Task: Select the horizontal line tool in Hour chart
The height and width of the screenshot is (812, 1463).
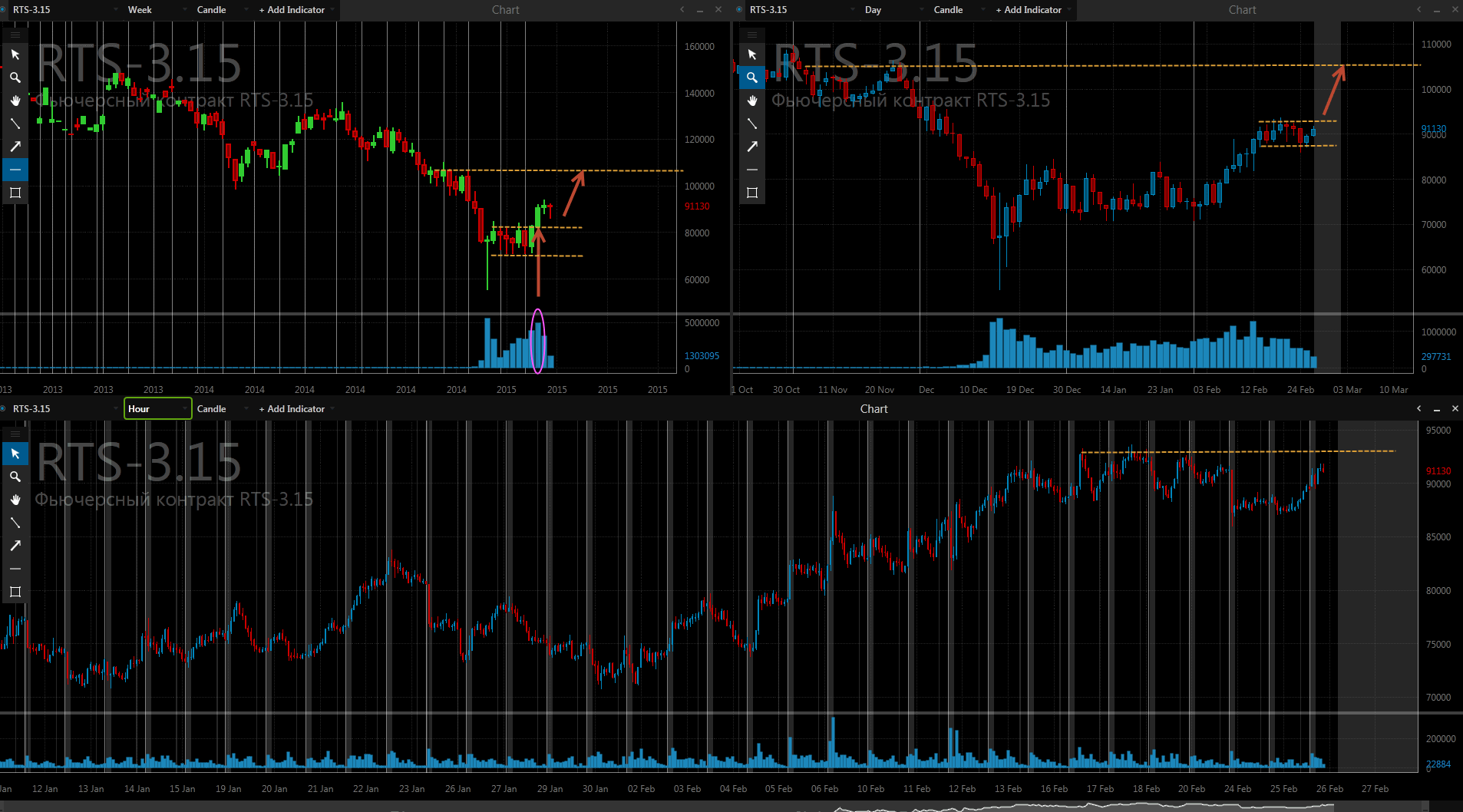Action: (x=15, y=569)
